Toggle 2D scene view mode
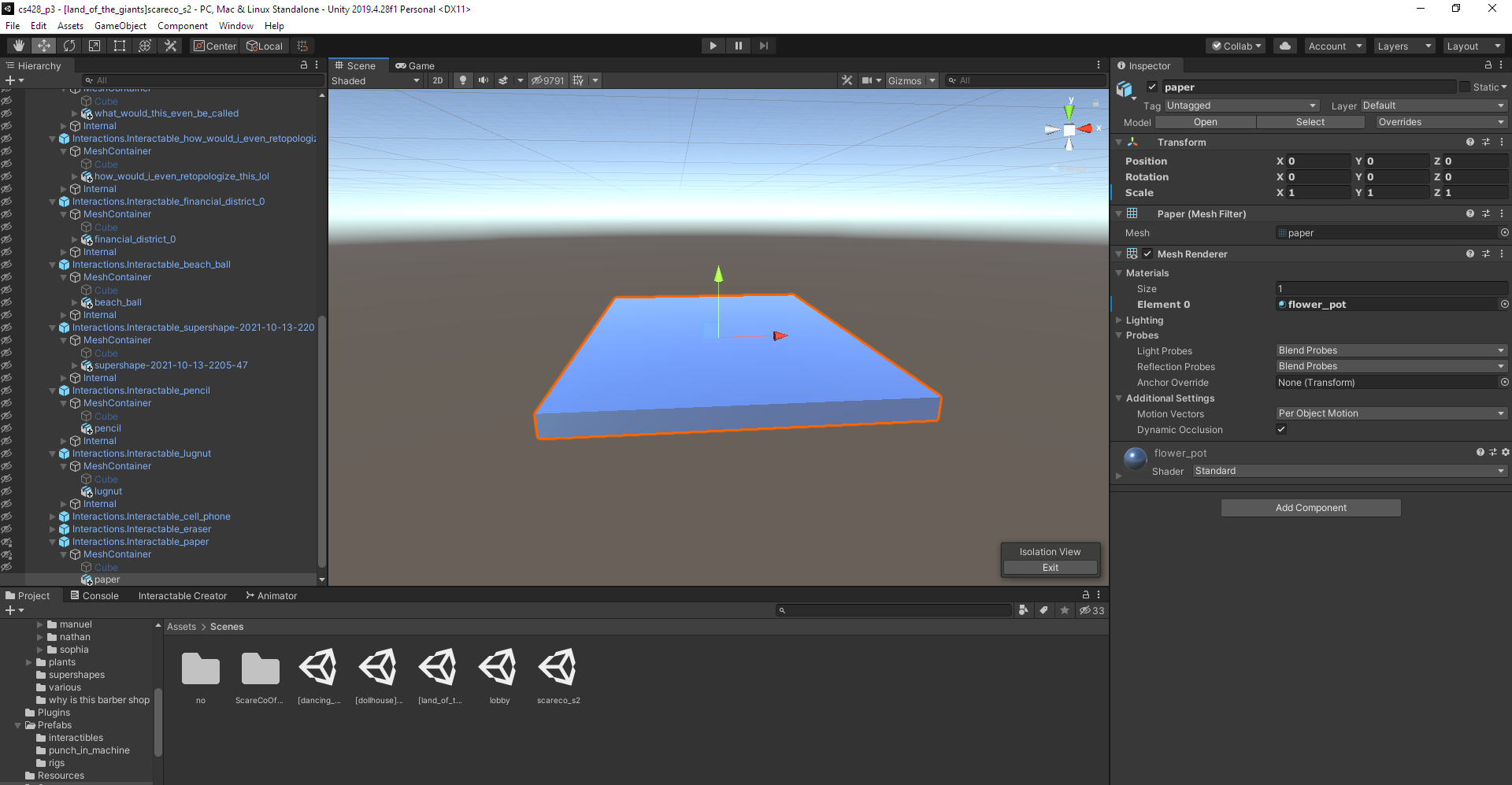Screen dimensions: 1512x785 coord(438,80)
